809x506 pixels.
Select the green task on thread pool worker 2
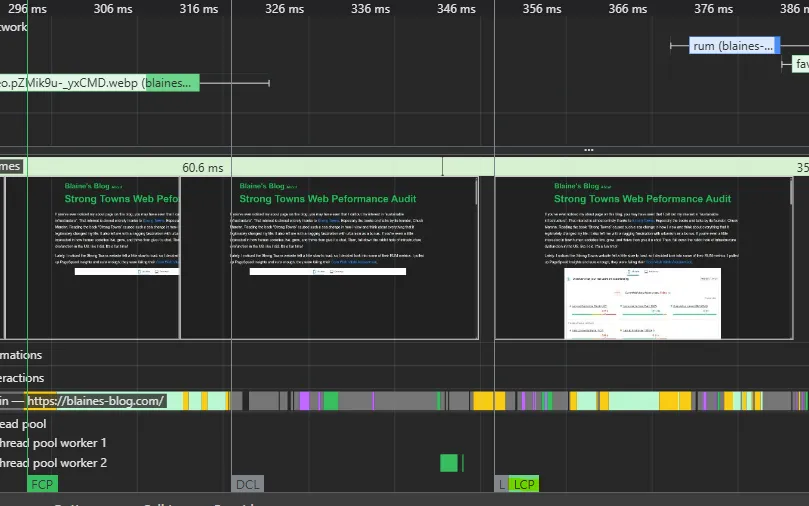click(448, 463)
